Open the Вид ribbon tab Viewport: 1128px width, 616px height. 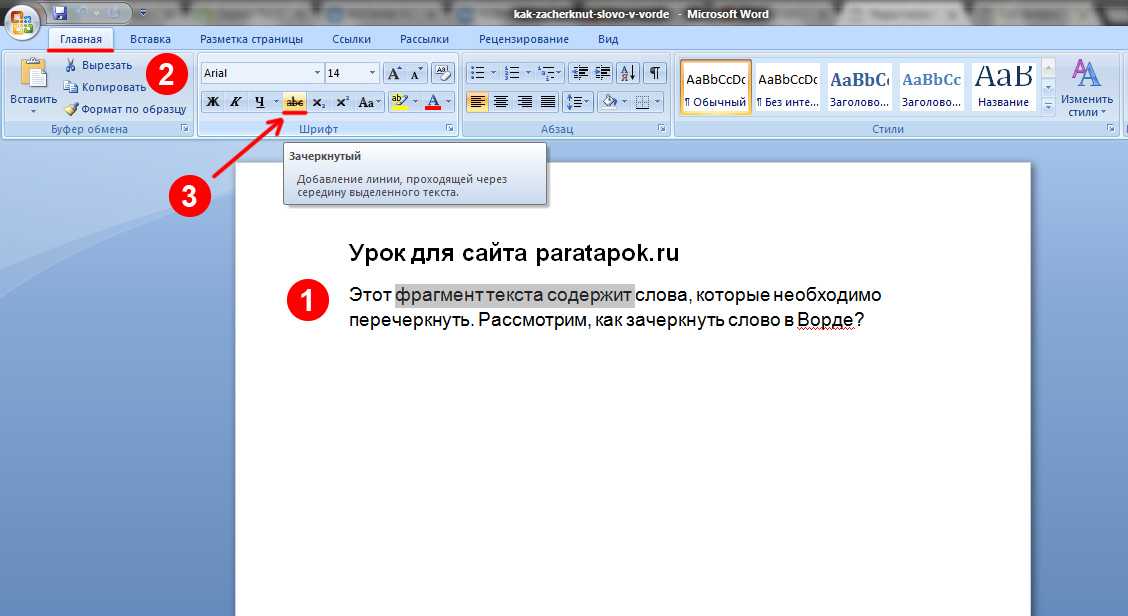(x=608, y=39)
